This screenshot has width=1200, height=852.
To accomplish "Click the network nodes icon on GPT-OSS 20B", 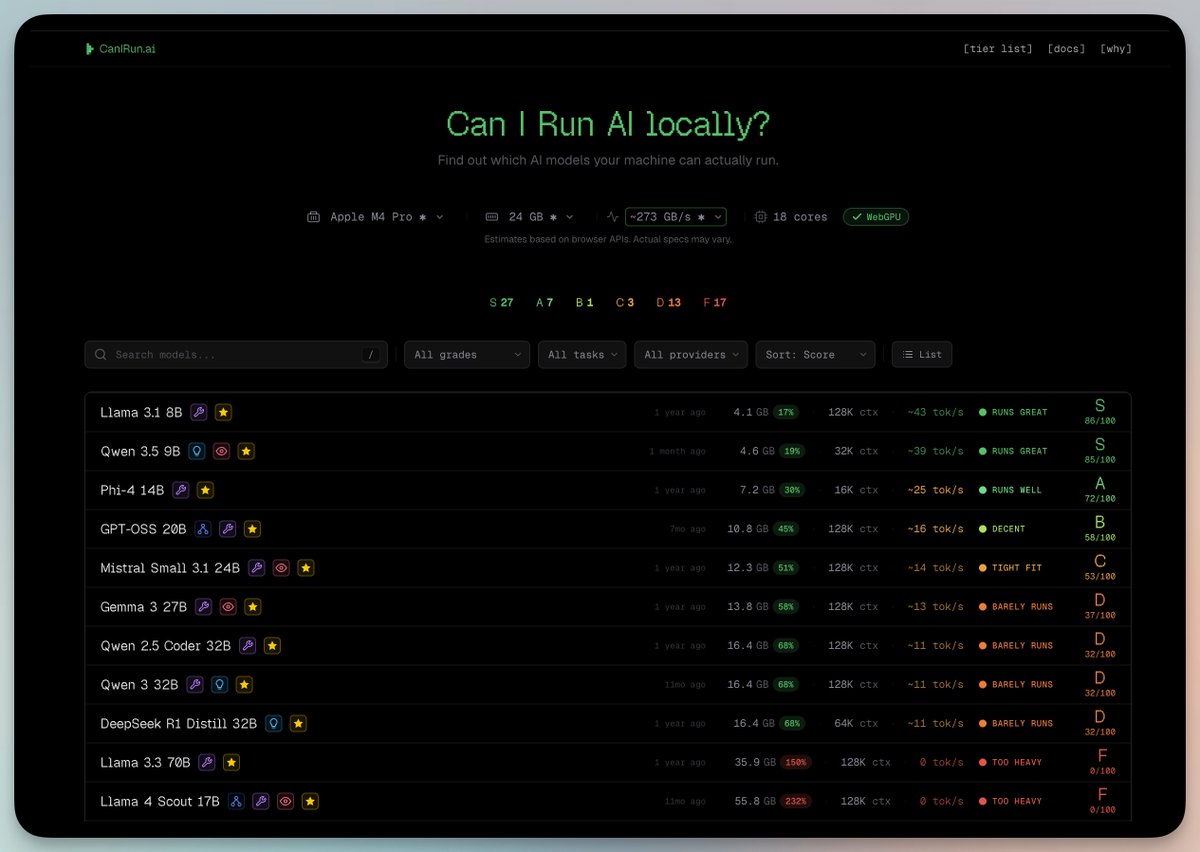I will (203, 529).
